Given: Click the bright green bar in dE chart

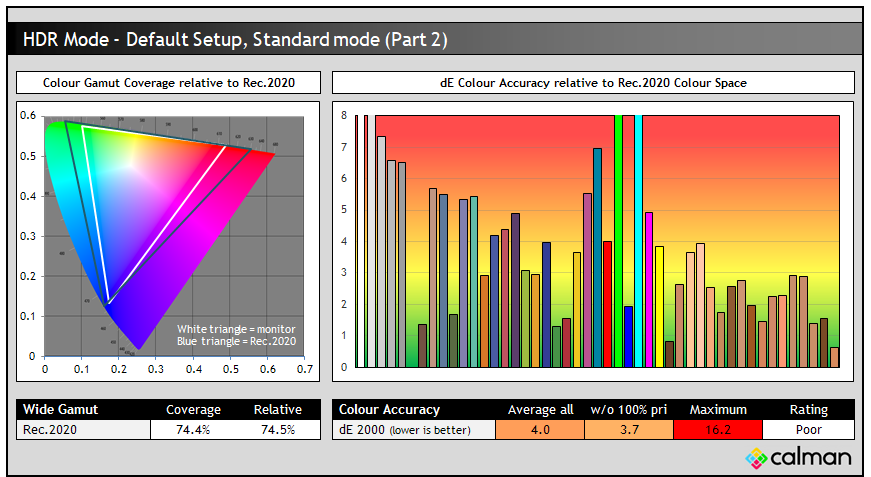Looking at the screenshot, I should point(618,240).
